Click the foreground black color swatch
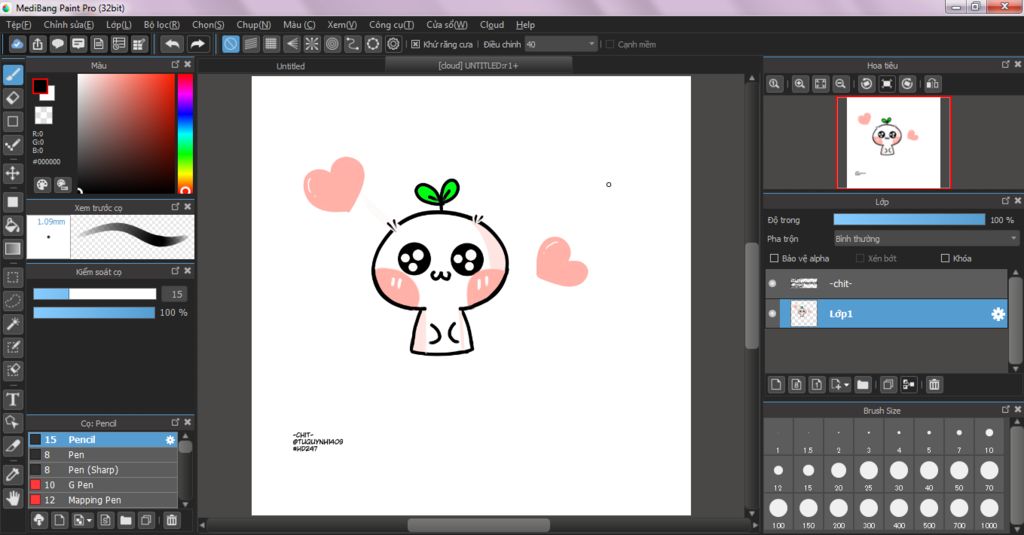Screen dimensions: 1024x535 (40, 86)
